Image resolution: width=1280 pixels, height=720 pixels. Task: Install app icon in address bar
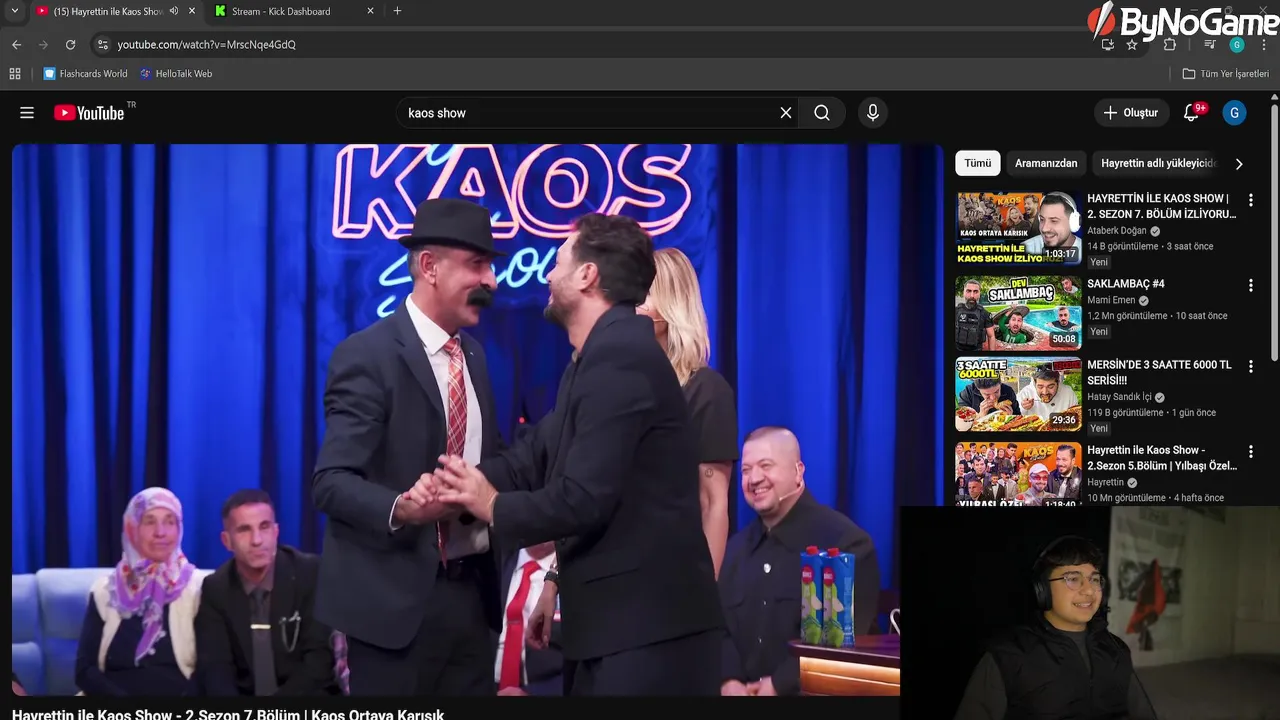coord(1107,44)
